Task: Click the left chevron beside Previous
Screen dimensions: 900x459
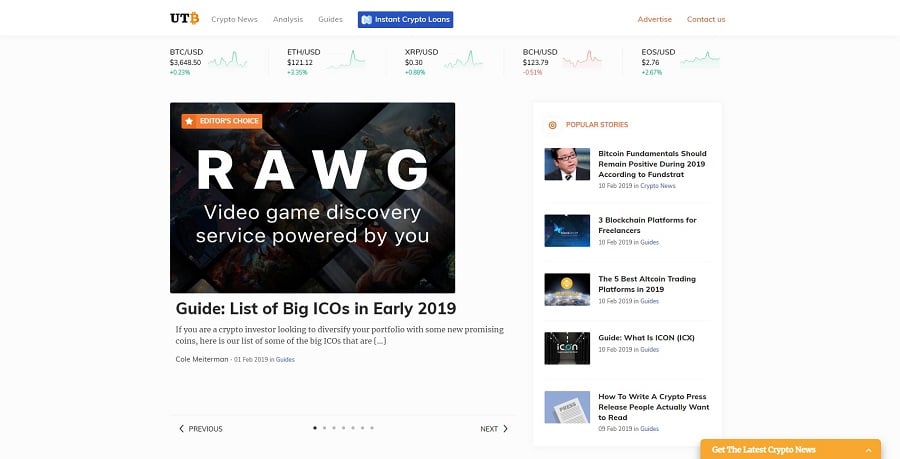Action: (x=181, y=429)
